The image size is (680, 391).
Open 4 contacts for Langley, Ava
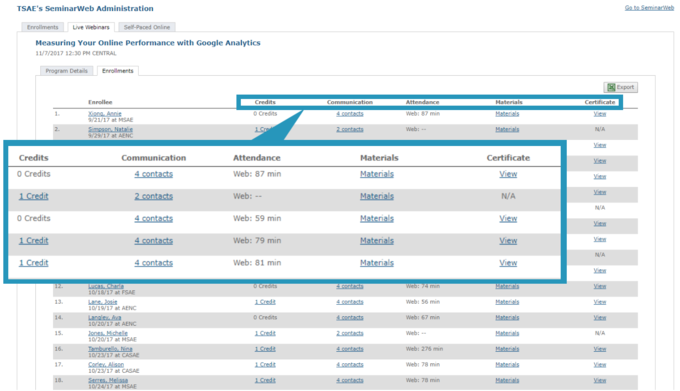pos(350,317)
